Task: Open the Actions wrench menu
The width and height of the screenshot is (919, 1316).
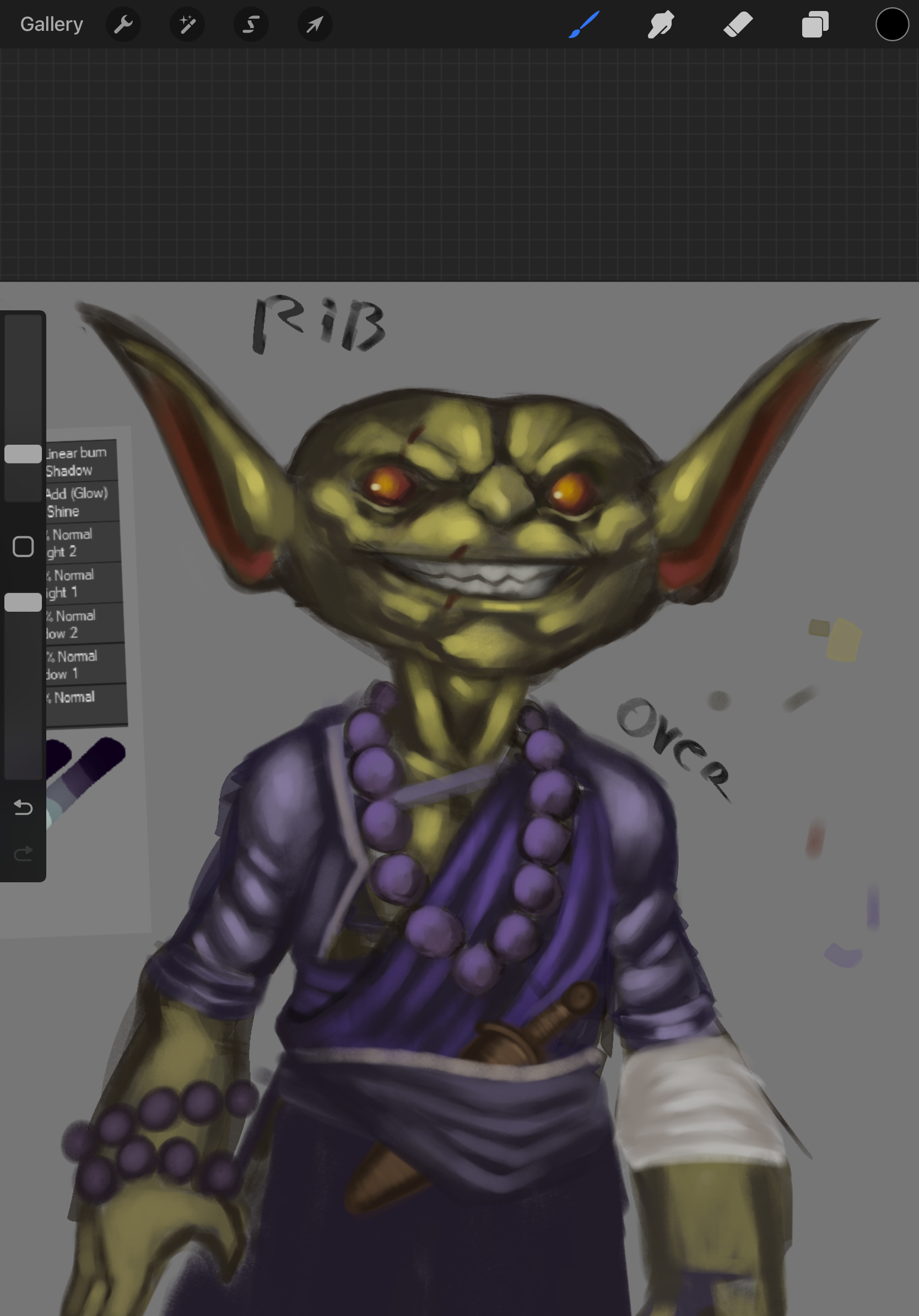Action: click(x=123, y=25)
